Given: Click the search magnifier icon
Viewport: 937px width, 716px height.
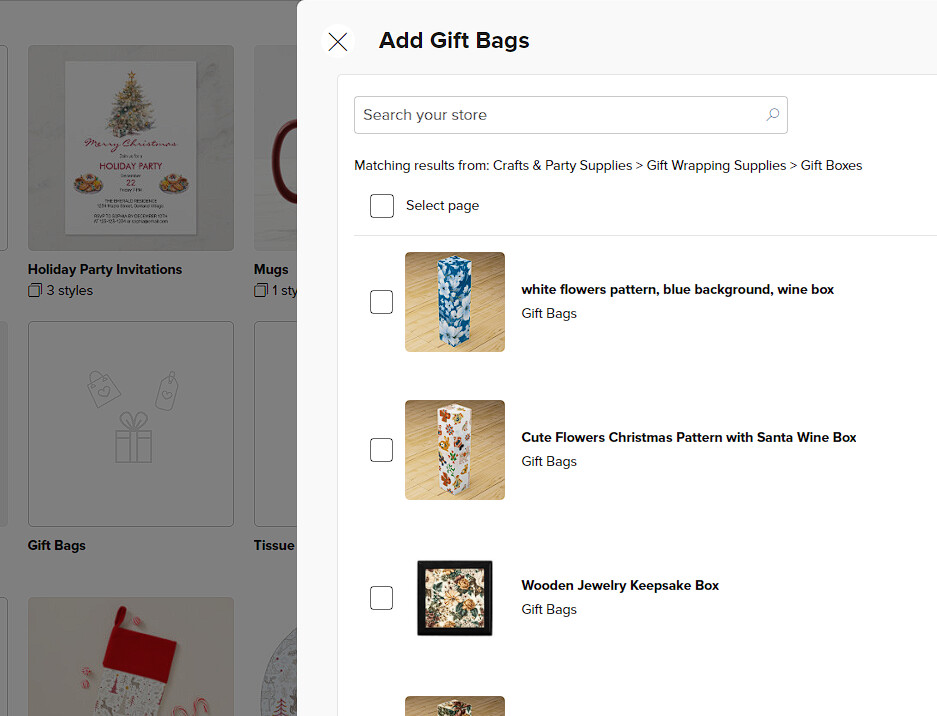Looking at the screenshot, I should coord(773,114).
